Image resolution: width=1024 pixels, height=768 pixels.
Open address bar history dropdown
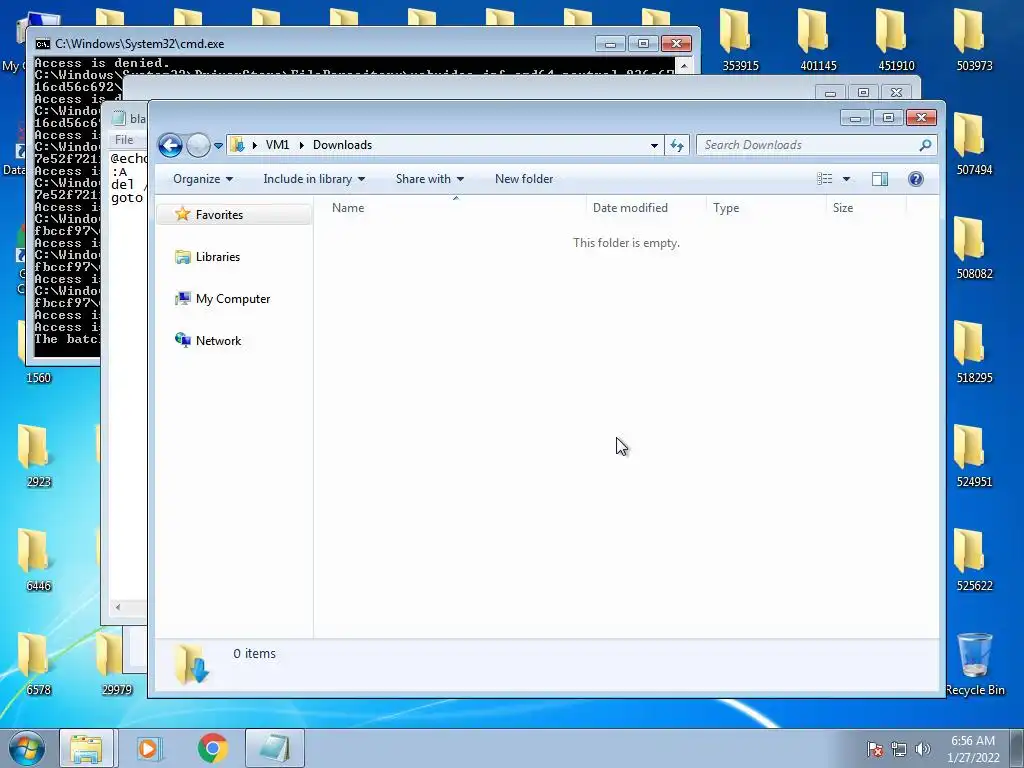[x=654, y=145]
